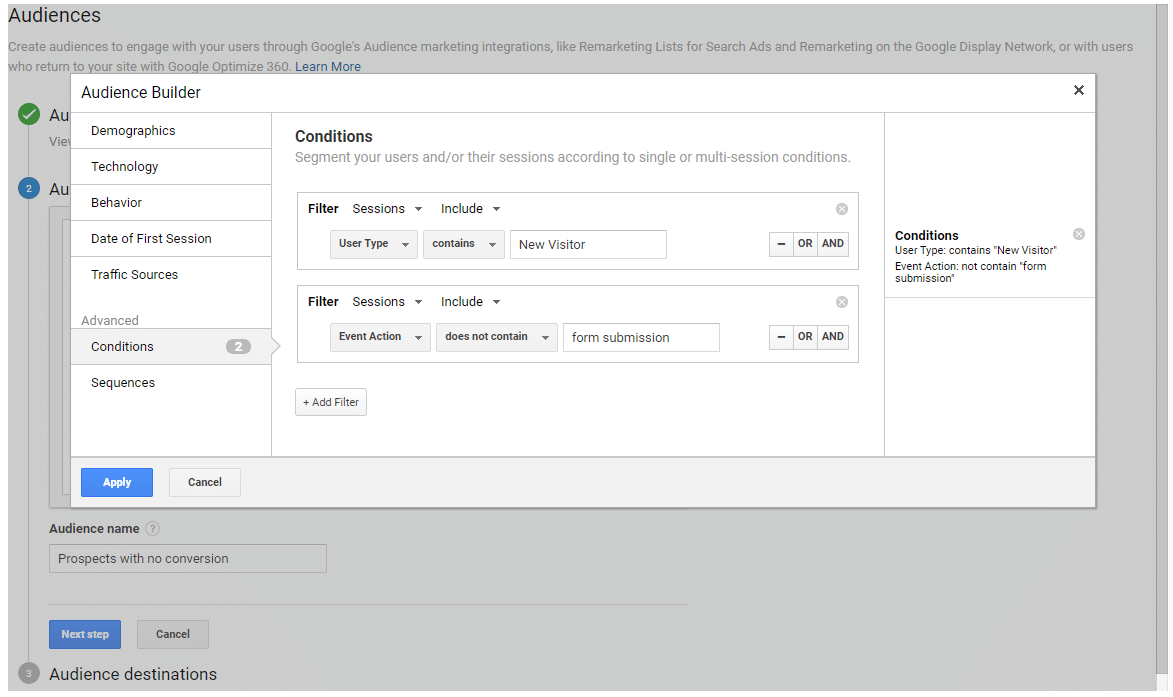
Task: Follow the Learn More link
Action: pyautogui.click(x=328, y=67)
